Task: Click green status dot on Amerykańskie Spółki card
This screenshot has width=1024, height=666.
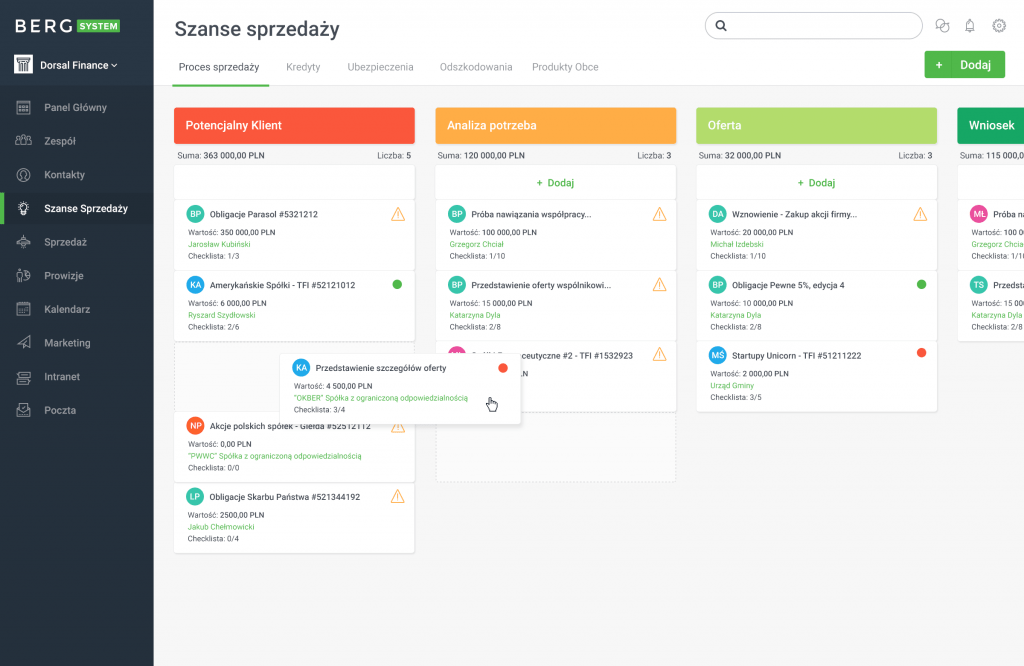Action: point(397,285)
